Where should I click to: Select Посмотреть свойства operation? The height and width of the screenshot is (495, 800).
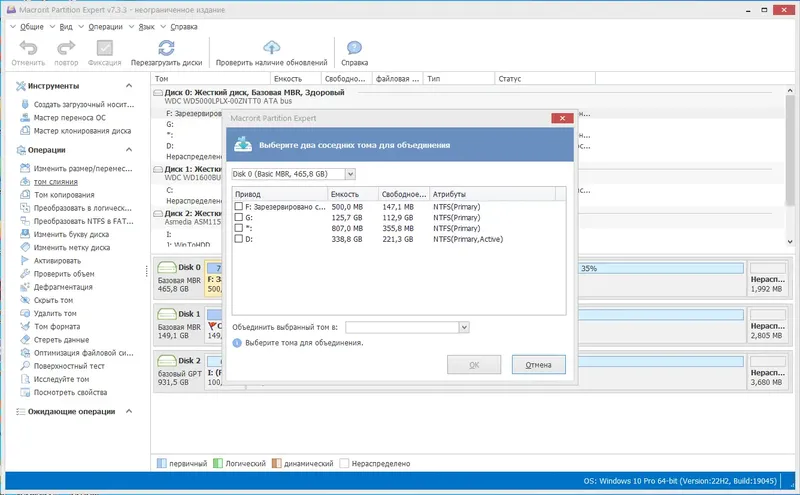pyautogui.click(x=70, y=392)
